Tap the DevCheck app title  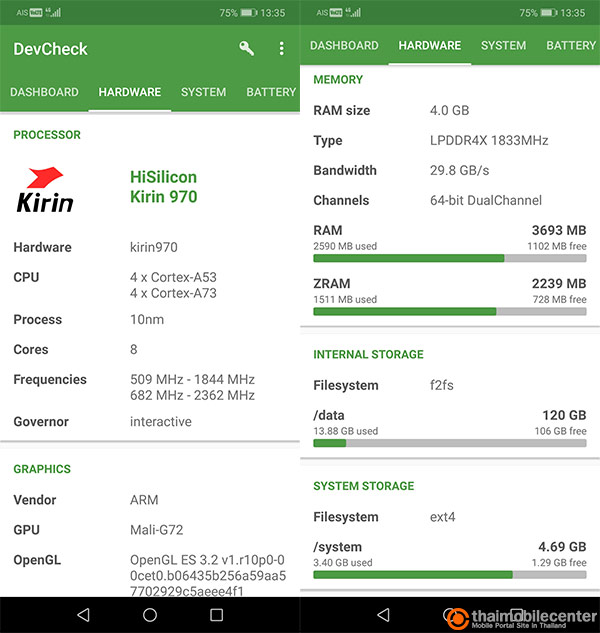pyautogui.click(x=50, y=49)
